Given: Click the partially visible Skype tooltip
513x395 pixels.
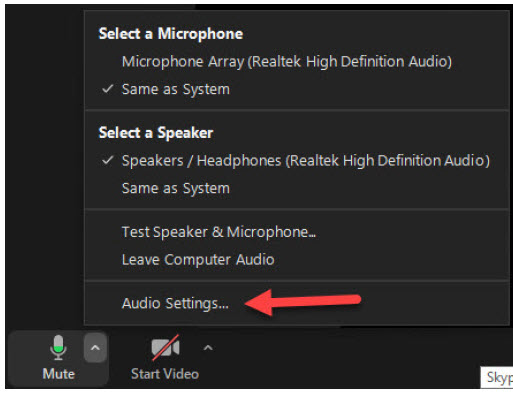Looking at the screenshot, I should click(497, 377).
